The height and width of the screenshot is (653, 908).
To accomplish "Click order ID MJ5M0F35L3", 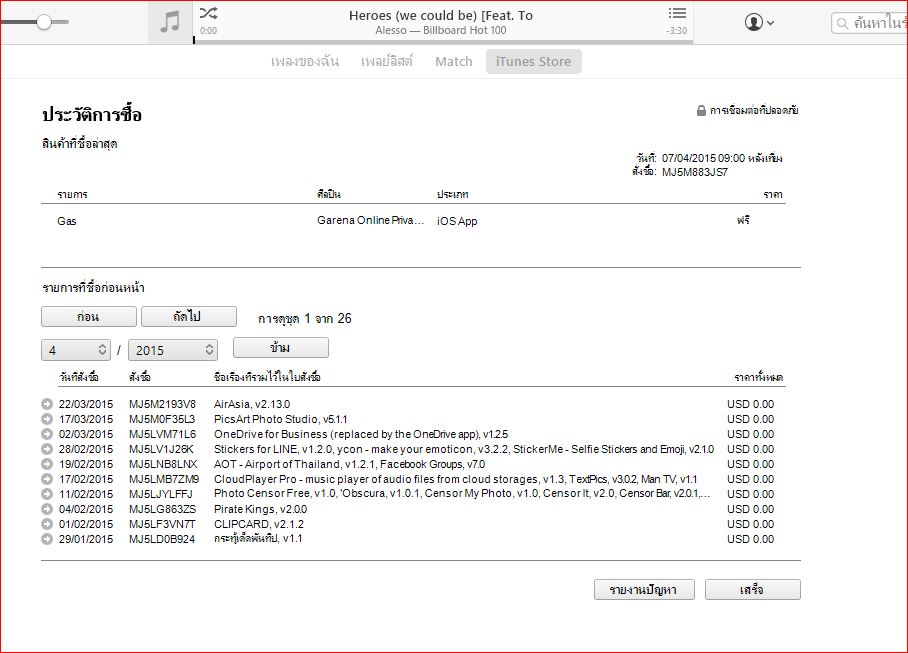I will [x=162, y=419].
